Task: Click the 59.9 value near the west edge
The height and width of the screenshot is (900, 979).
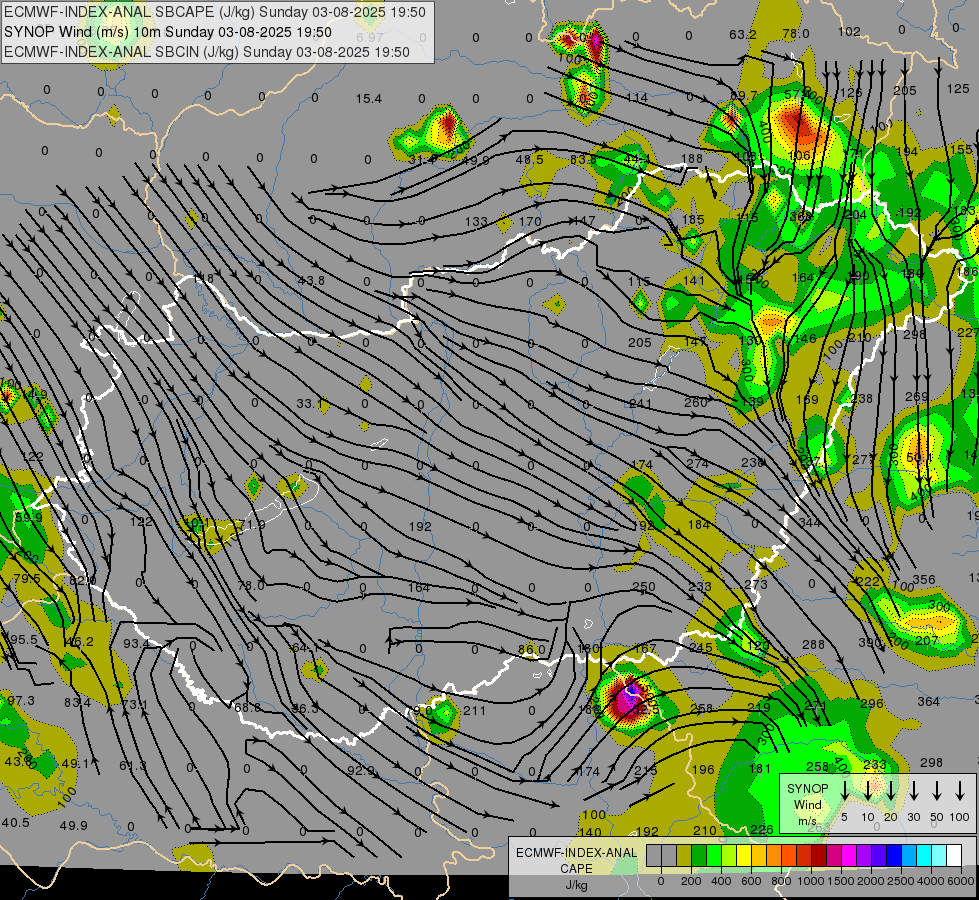Action: [29, 518]
